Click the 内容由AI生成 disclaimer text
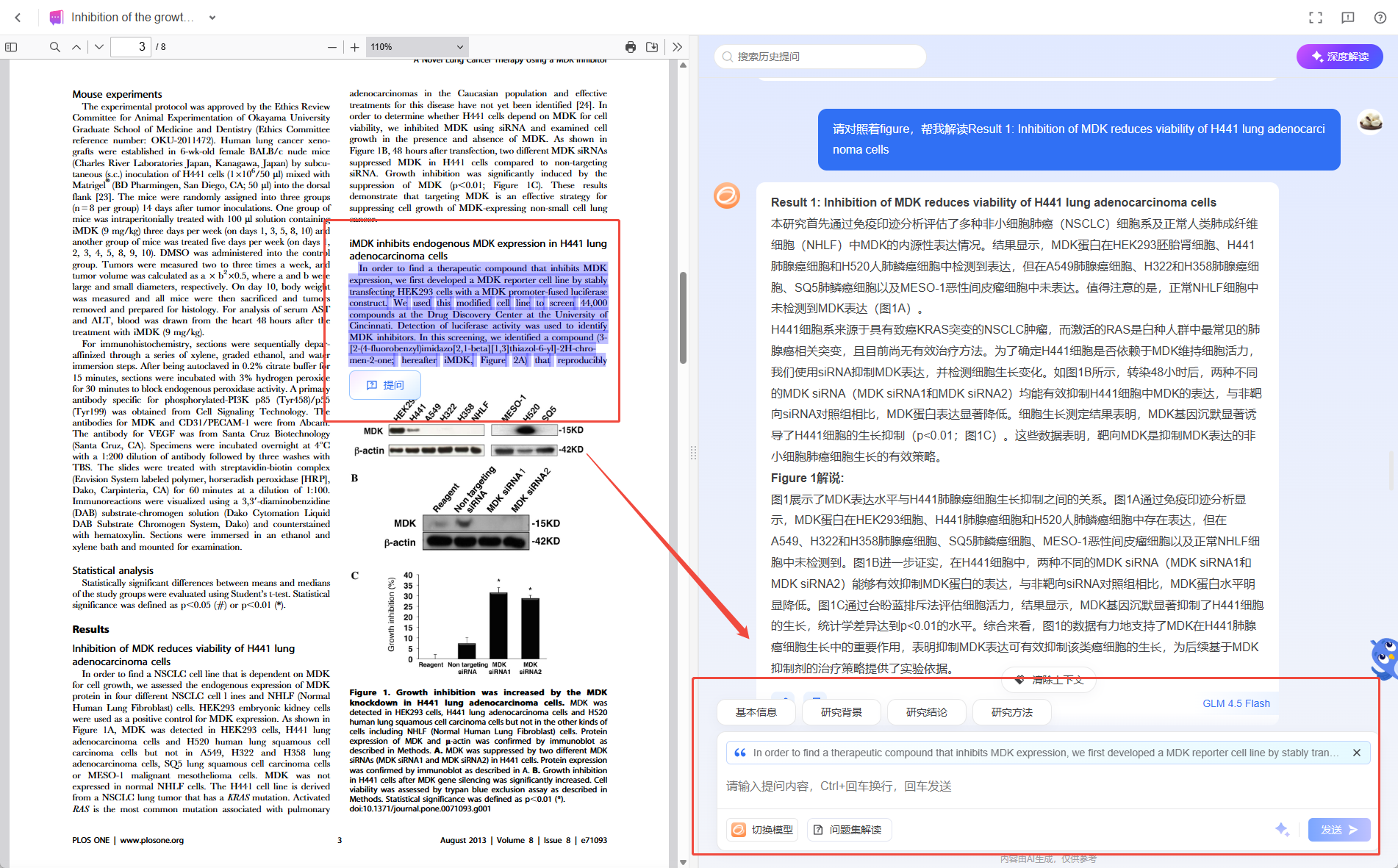The width and height of the screenshot is (1398, 868). click(x=1048, y=858)
